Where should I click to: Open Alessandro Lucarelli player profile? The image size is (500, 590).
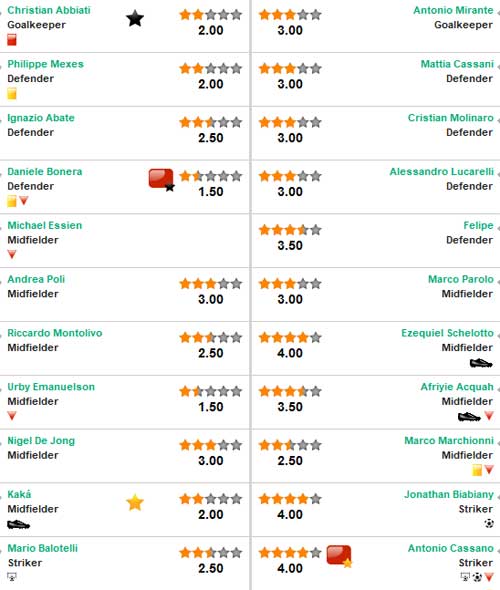pos(441,172)
